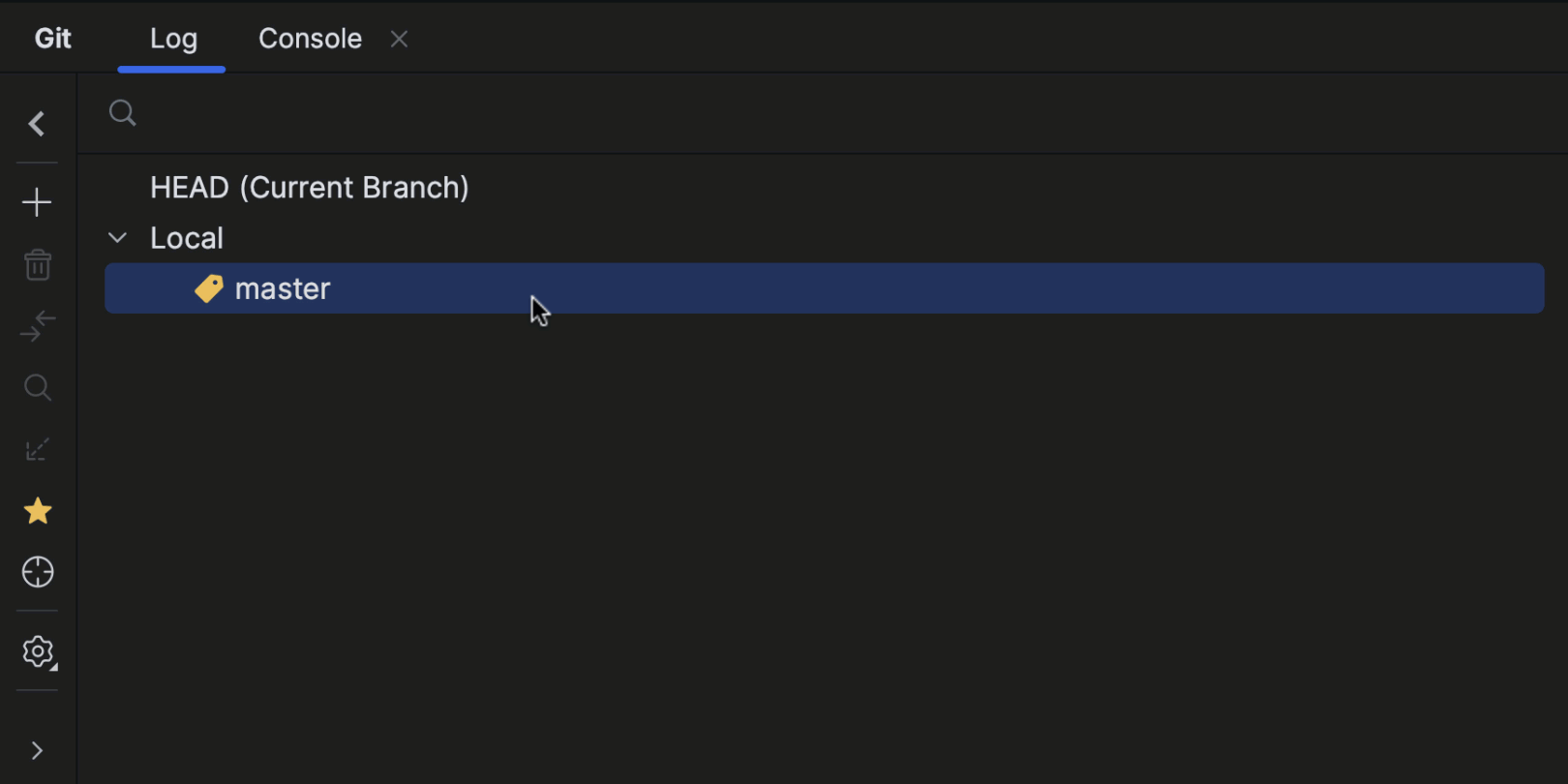Switch to the Log tab
Screen dimensions: 1568x784
172,39
